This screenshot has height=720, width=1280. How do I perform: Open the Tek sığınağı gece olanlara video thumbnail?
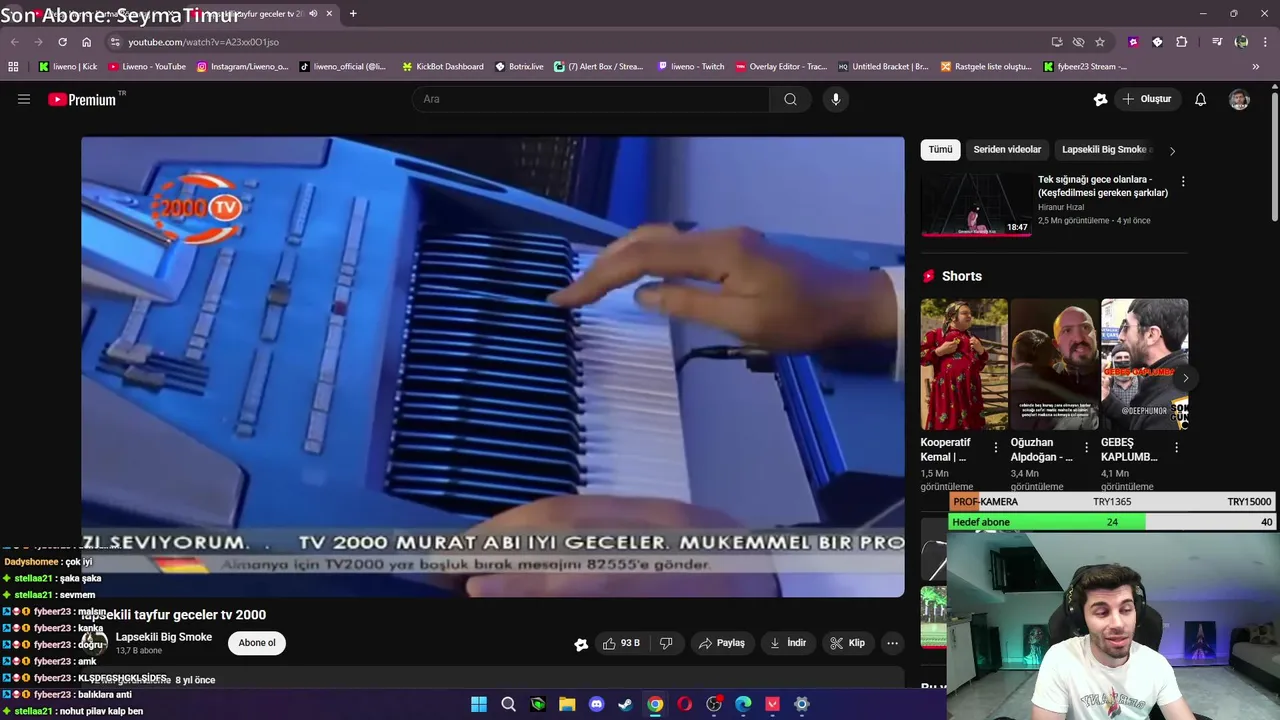(976, 204)
